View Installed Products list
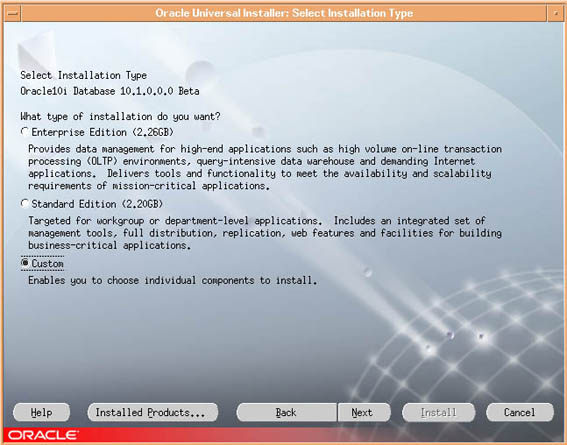This screenshot has width=567, height=445. (x=153, y=412)
